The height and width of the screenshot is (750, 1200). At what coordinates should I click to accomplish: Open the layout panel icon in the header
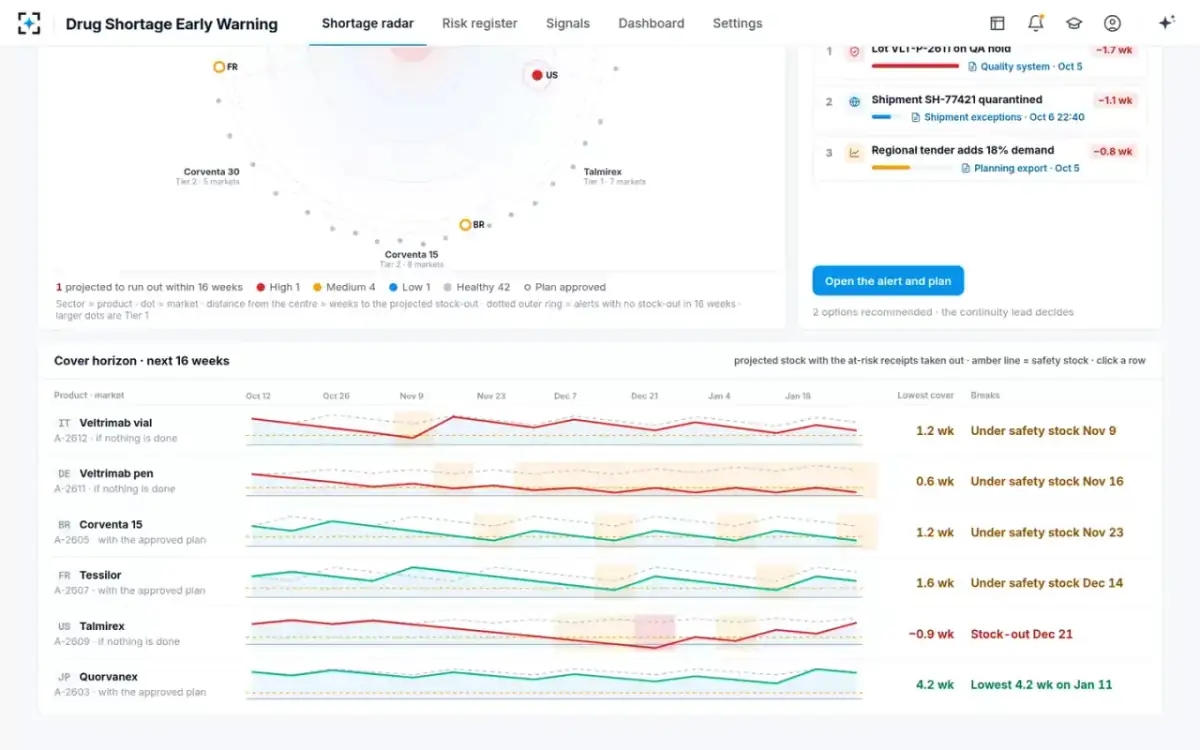pos(997,23)
